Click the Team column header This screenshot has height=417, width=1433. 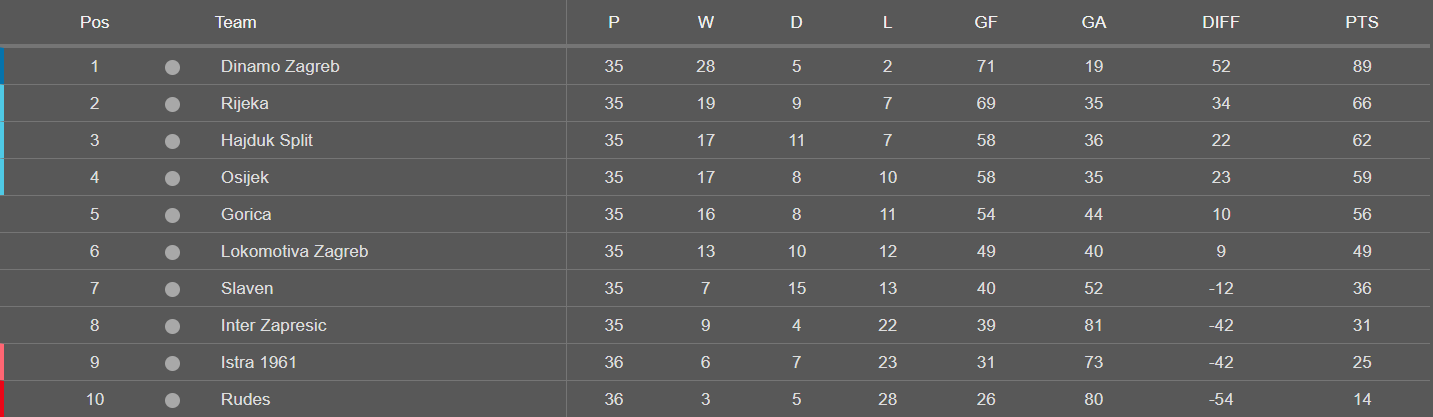click(x=235, y=22)
